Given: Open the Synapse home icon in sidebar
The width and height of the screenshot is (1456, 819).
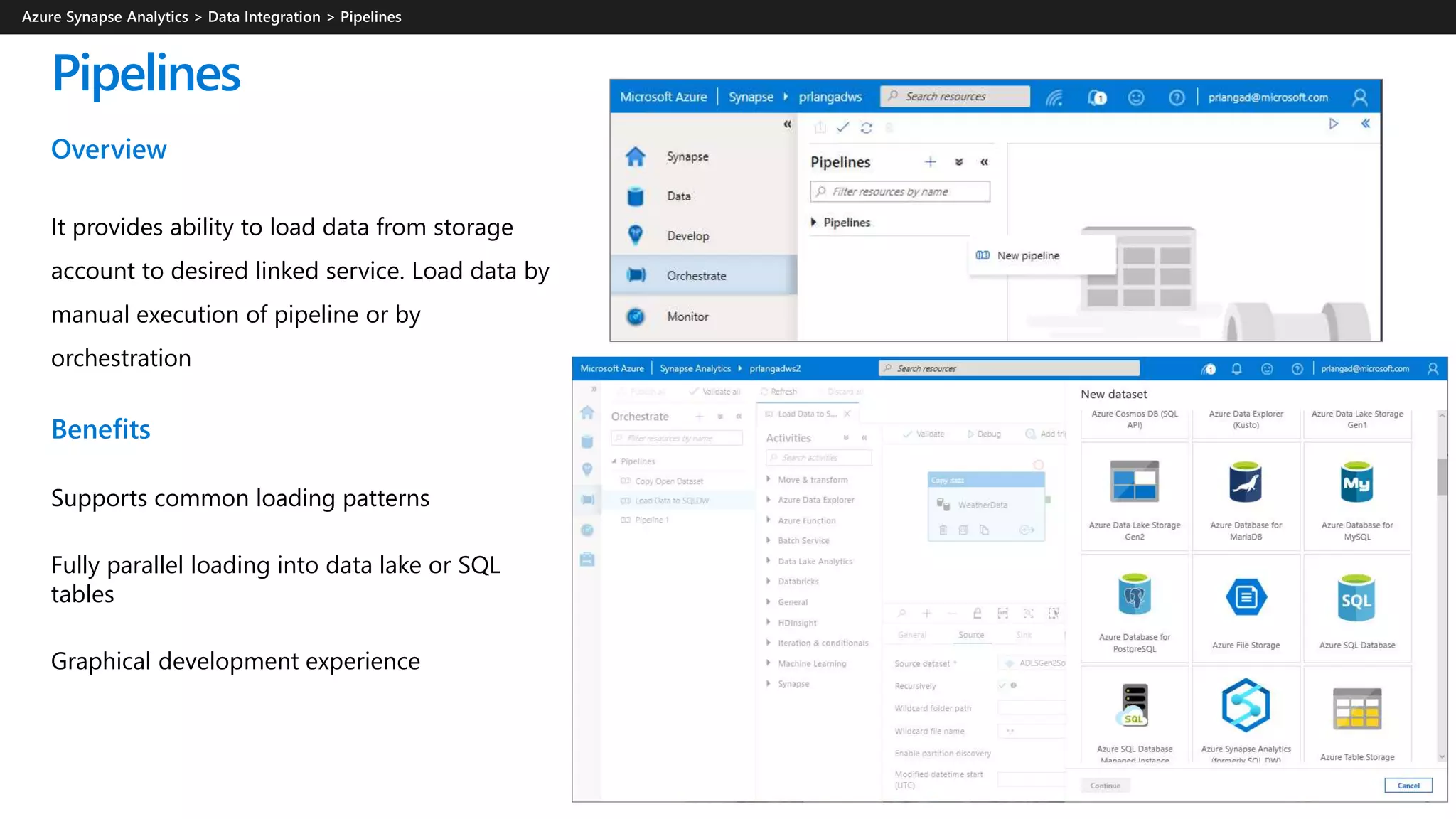Looking at the screenshot, I should [x=636, y=156].
